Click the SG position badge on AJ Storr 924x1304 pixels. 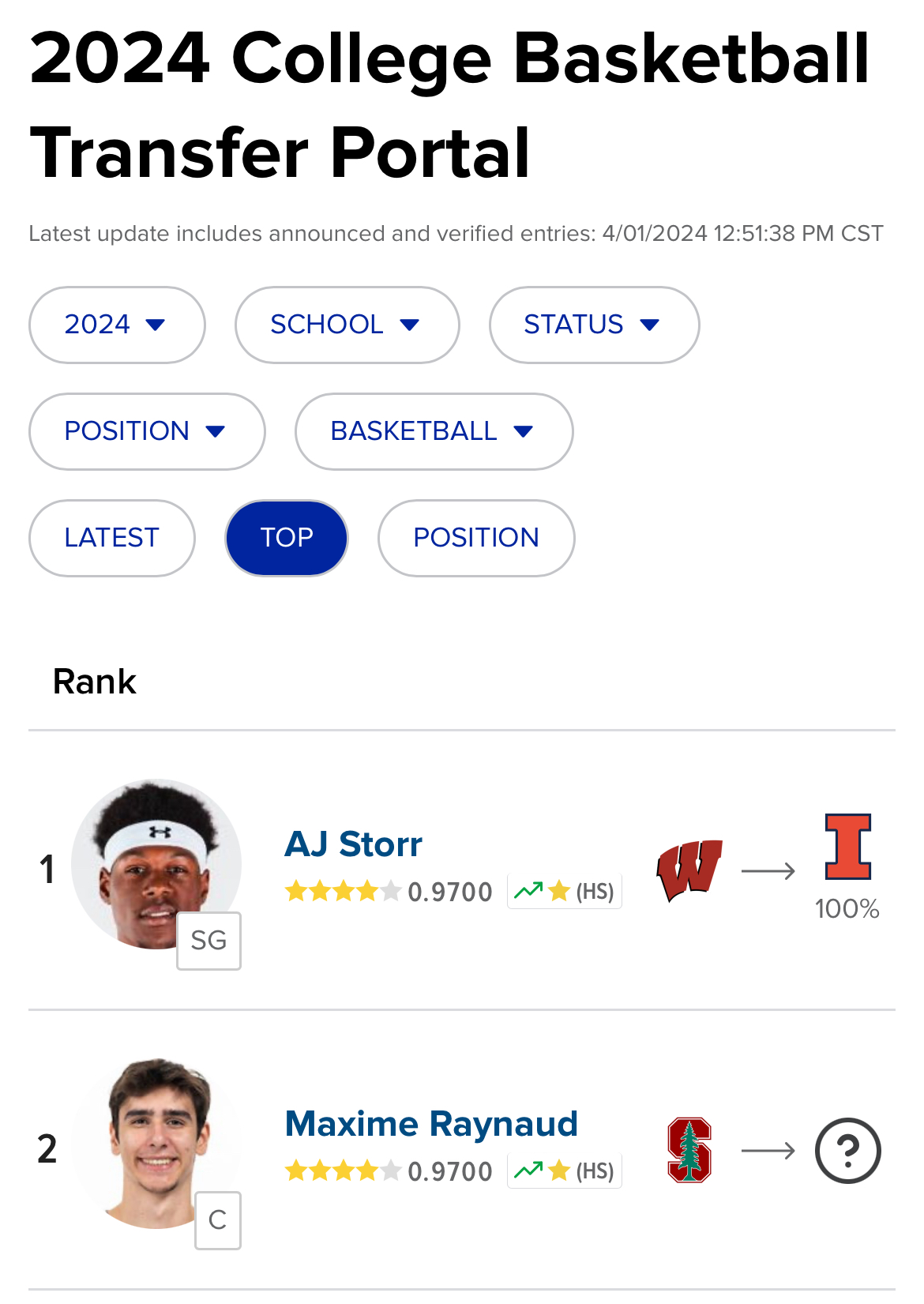[x=208, y=941]
